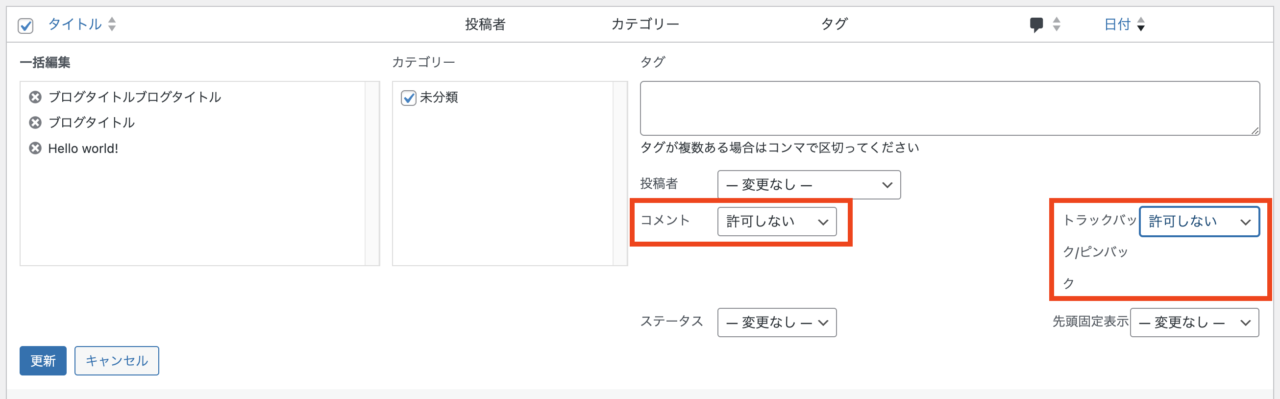Click sort arrows next to comment icon

pyautogui.click(x=1056, y=25)
